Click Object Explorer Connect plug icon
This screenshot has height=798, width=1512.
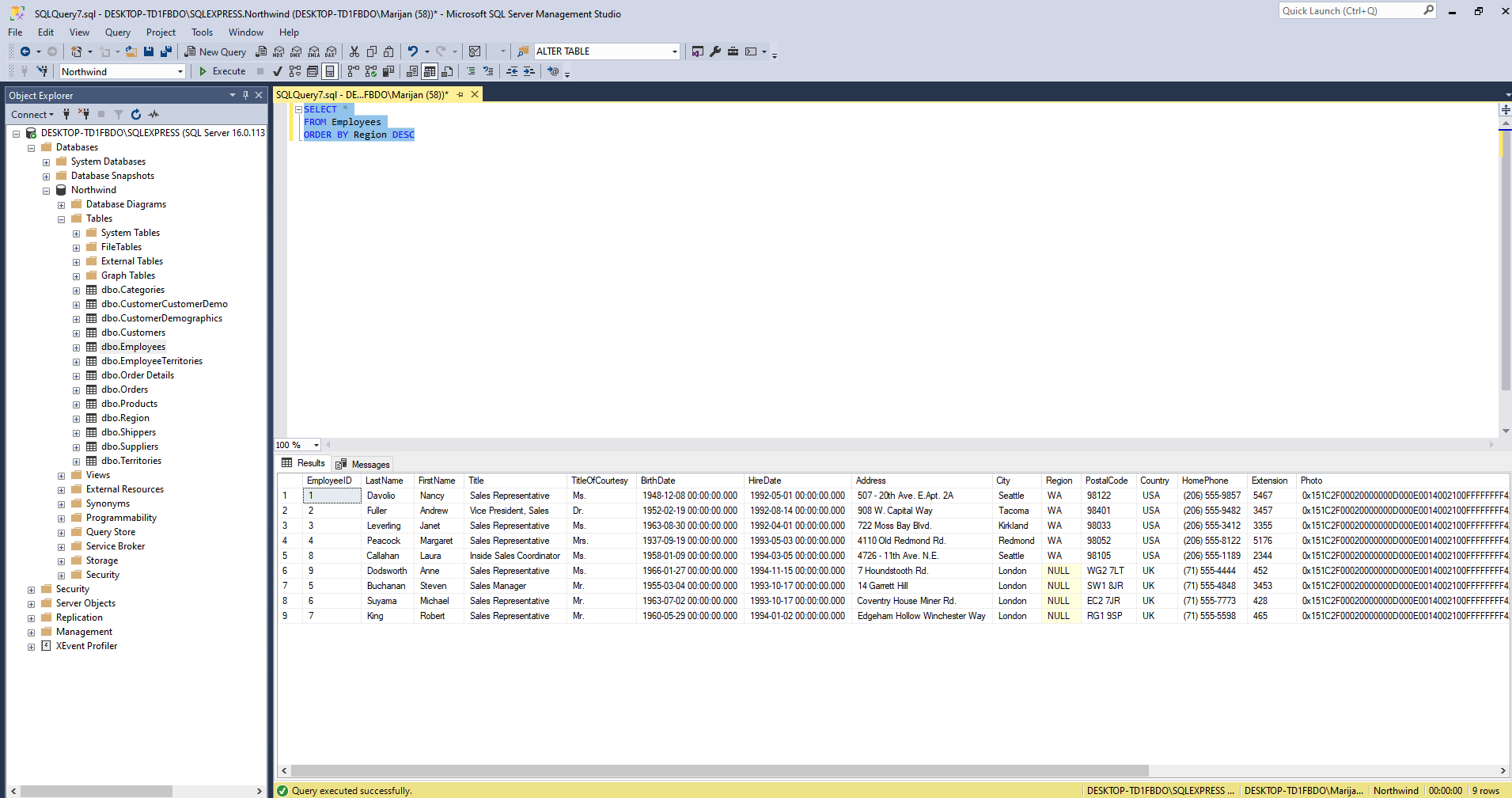tap(66, 114)
